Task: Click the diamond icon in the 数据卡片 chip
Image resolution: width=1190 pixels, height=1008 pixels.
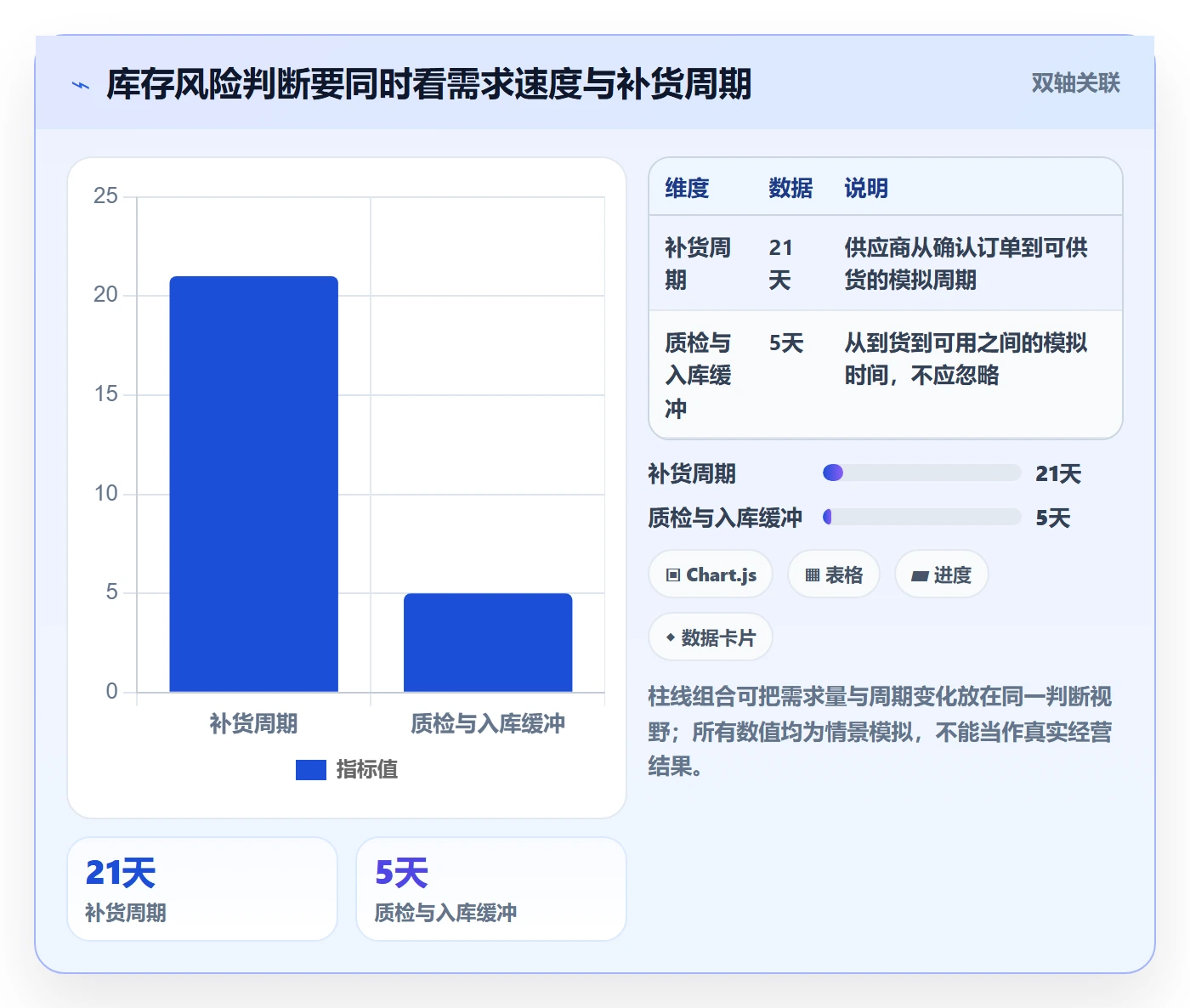Action: point(671,637)
